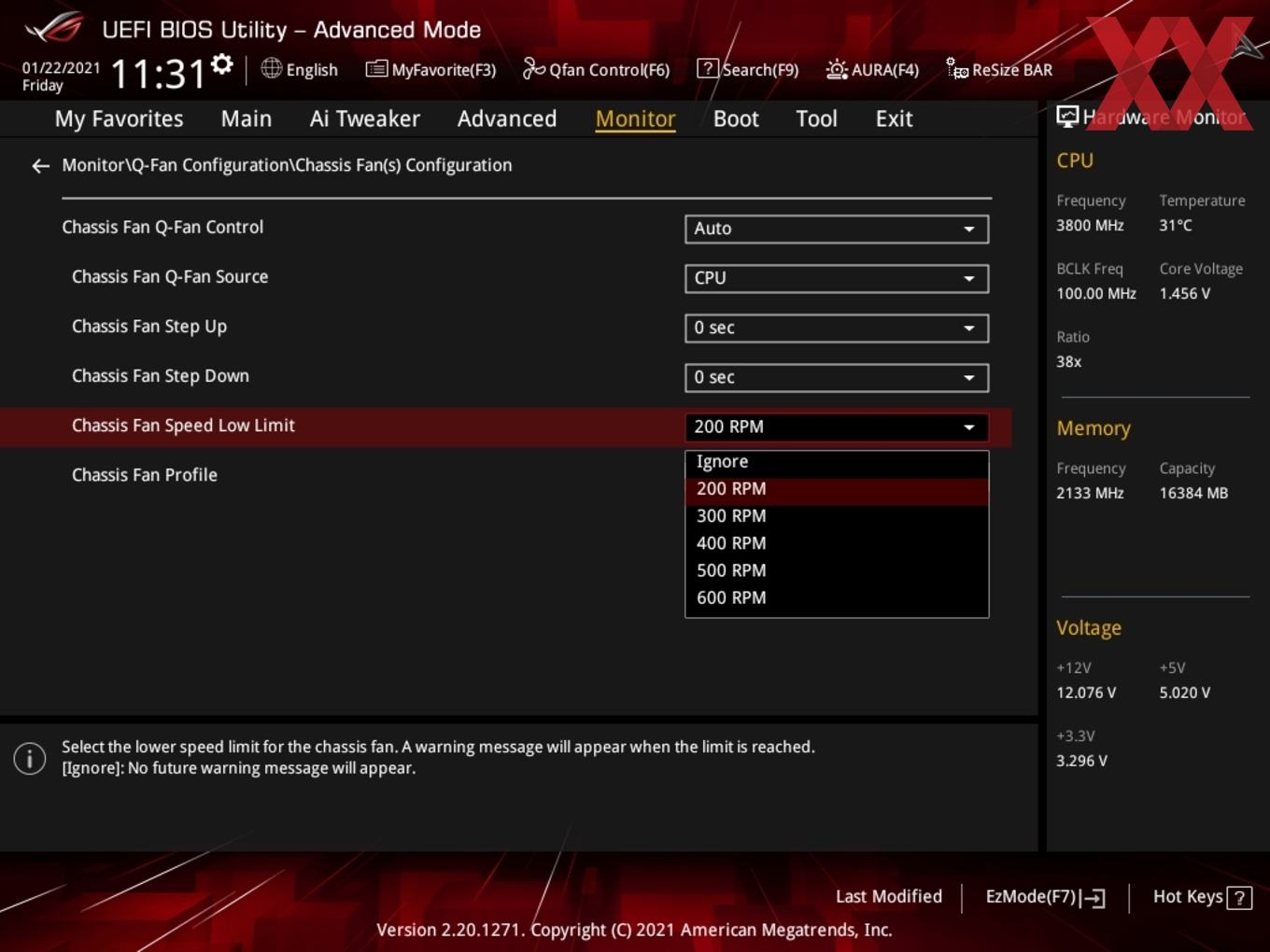Open AURA(F4) lighting settings

tap(872, 69)
